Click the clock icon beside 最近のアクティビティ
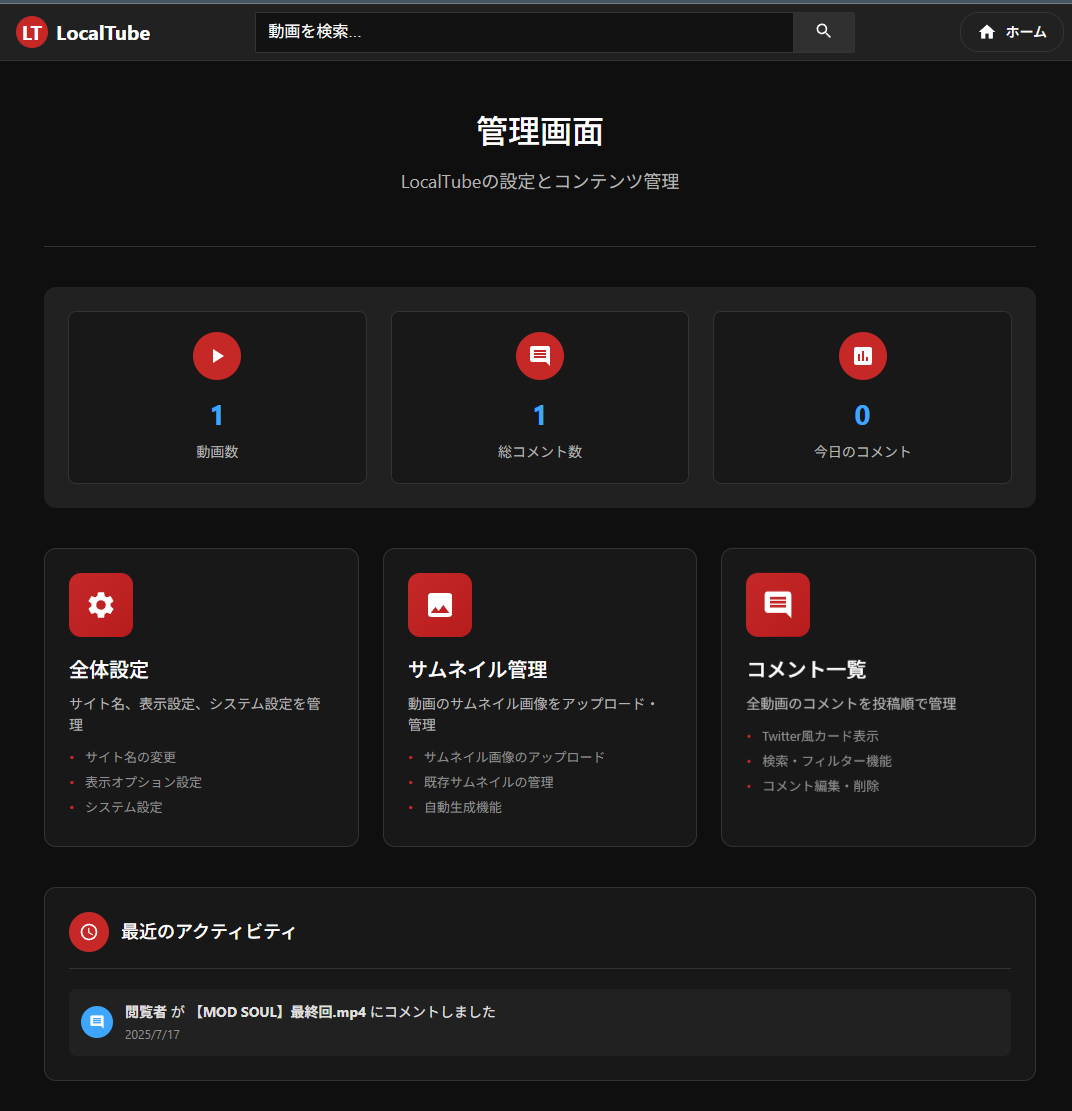 pos(89,932)
